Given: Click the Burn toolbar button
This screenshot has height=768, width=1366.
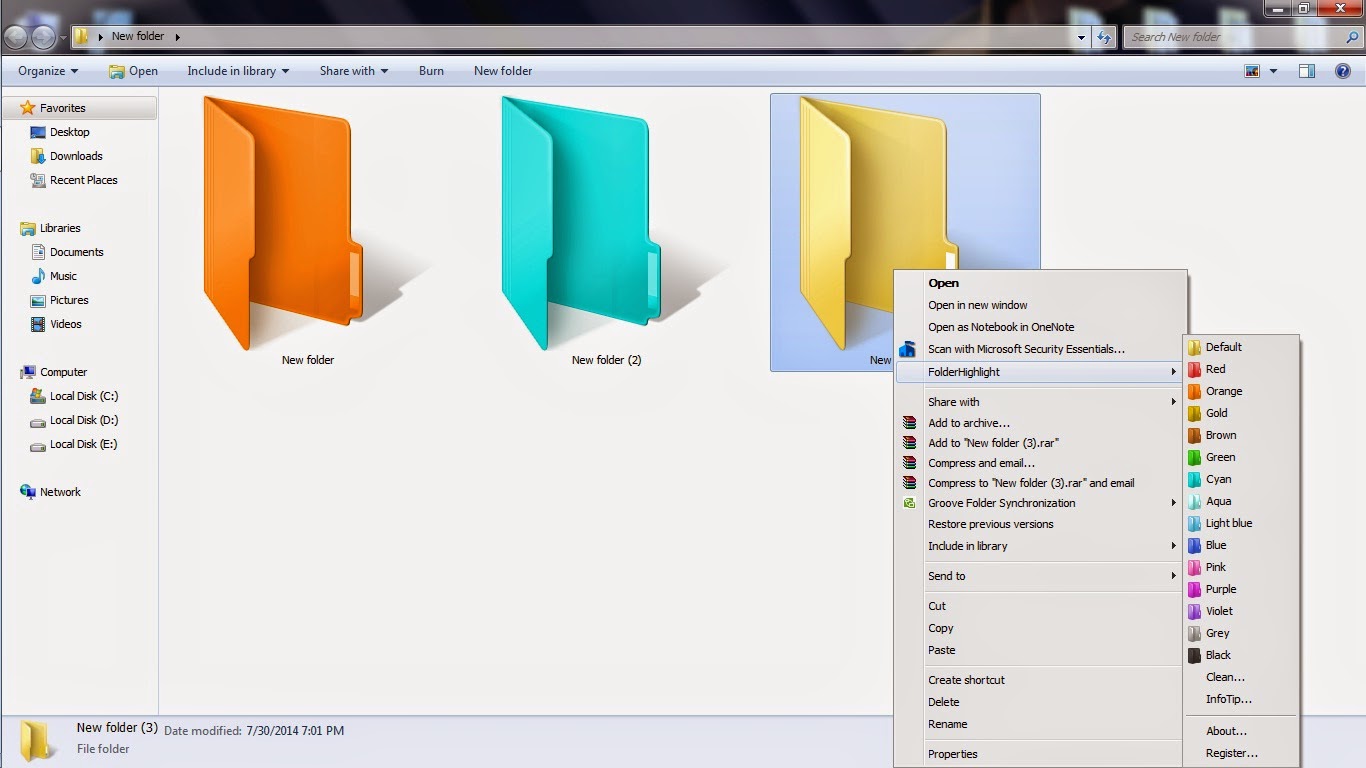Looking at the screenshot, I should pyautogui.click(x=431, y=71).
